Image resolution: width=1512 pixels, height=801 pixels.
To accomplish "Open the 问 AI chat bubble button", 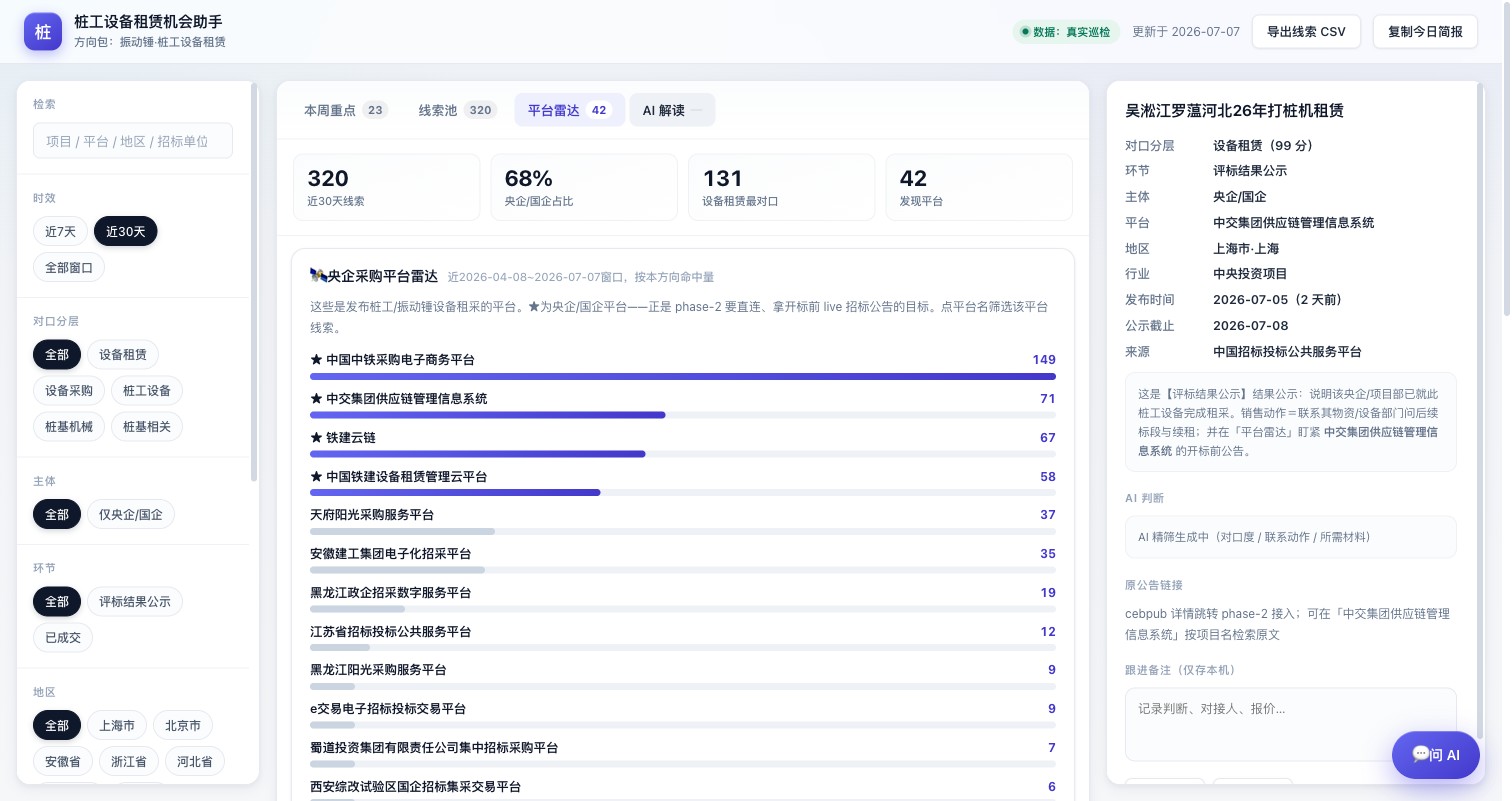I will coord(1436,755).
